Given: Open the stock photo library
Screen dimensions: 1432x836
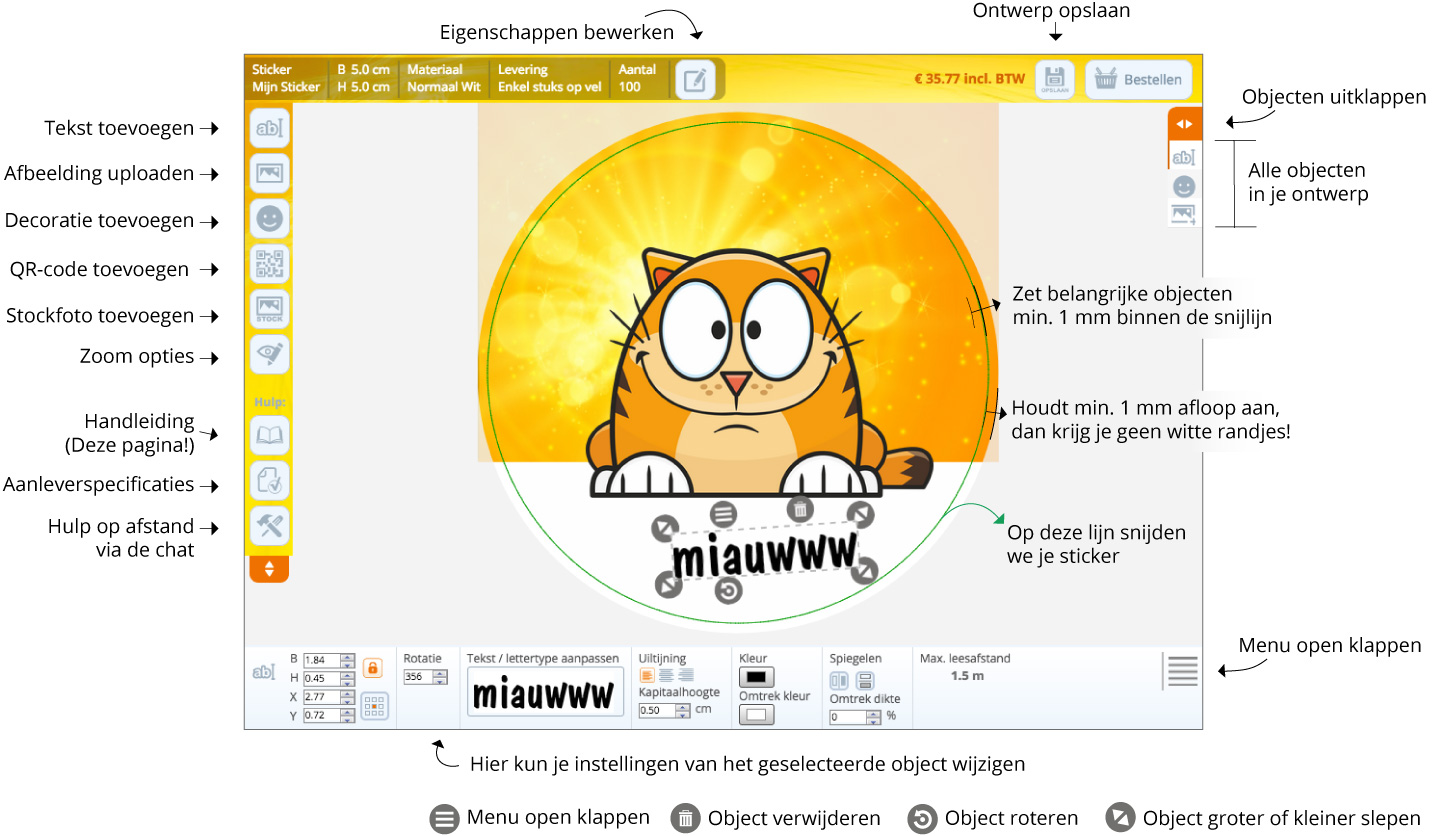Looking at the screenshot, I should point(269,310).
